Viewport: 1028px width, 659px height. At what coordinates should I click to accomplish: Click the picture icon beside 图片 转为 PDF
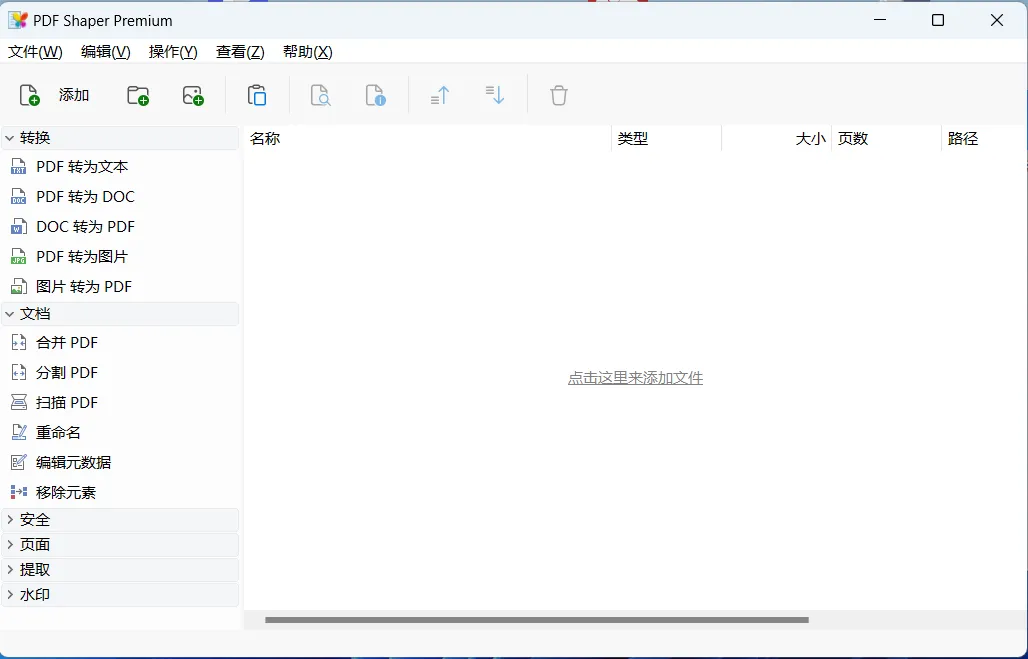[18, 287]
